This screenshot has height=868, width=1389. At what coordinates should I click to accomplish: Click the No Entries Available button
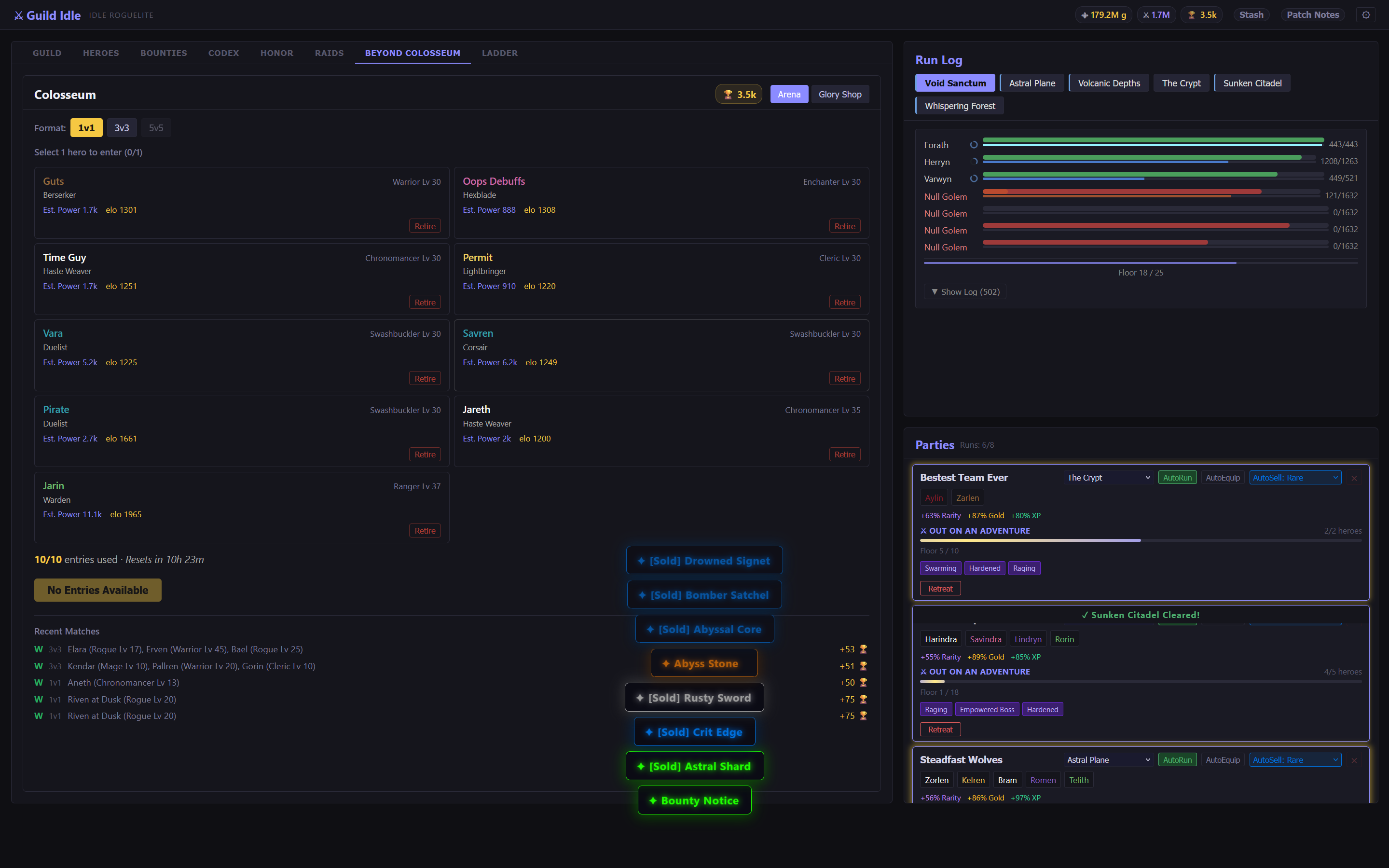97,590
